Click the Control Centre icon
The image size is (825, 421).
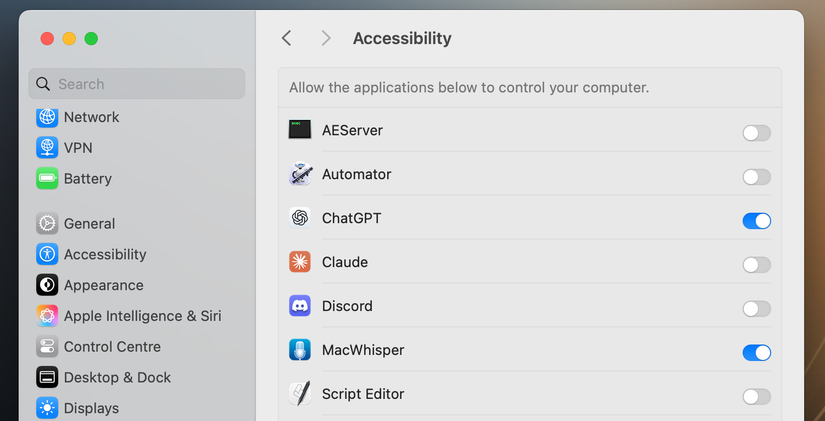47,346
